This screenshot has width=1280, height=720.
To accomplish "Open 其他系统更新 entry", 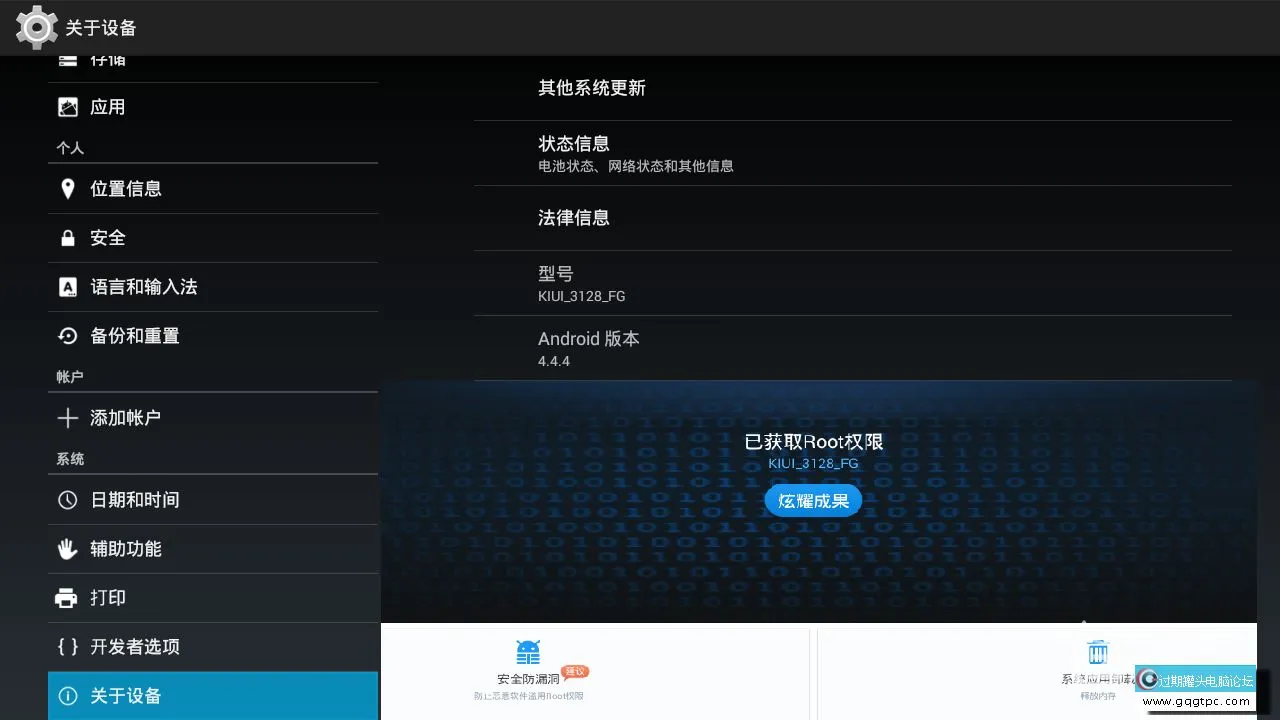I will tap(852, 89).
